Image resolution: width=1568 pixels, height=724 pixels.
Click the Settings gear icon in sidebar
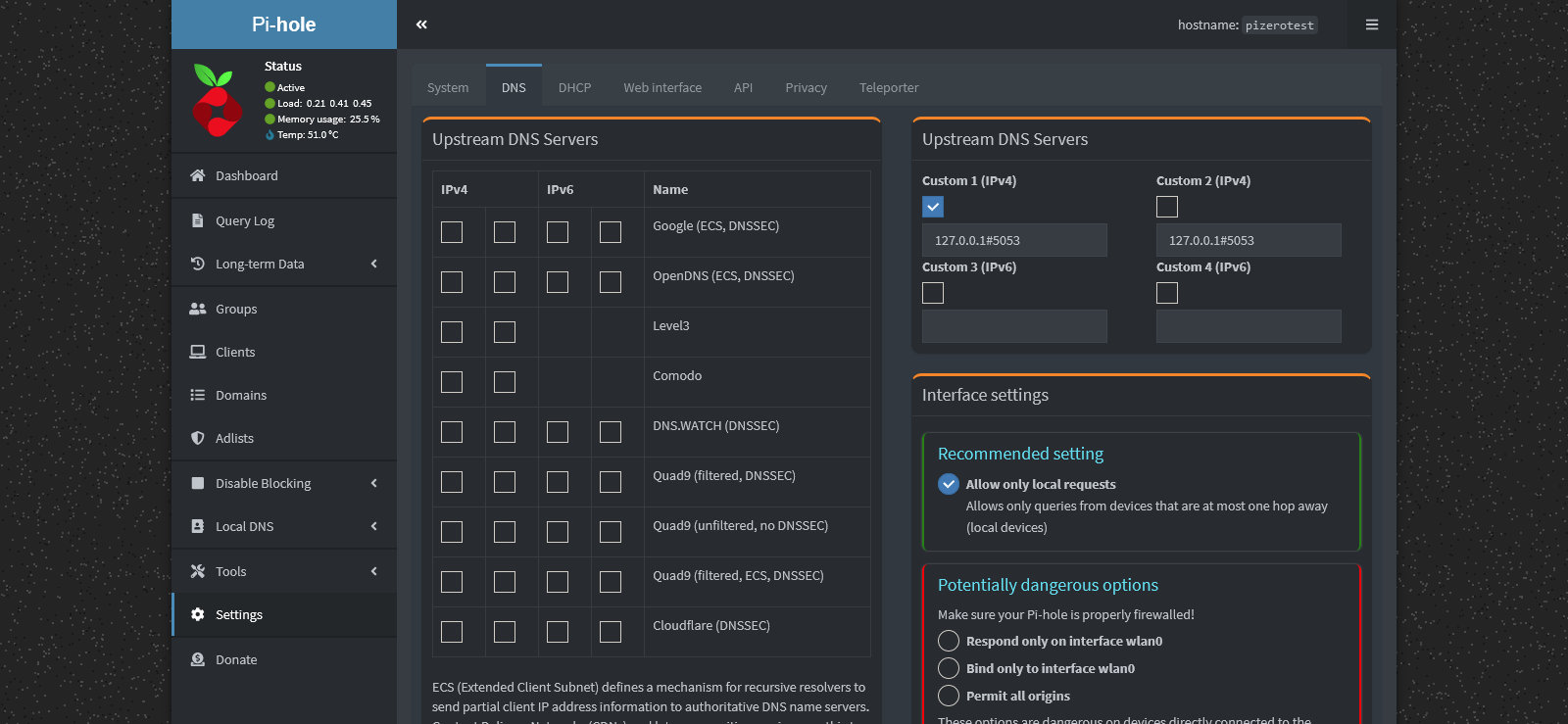click(x=197, y=614)
